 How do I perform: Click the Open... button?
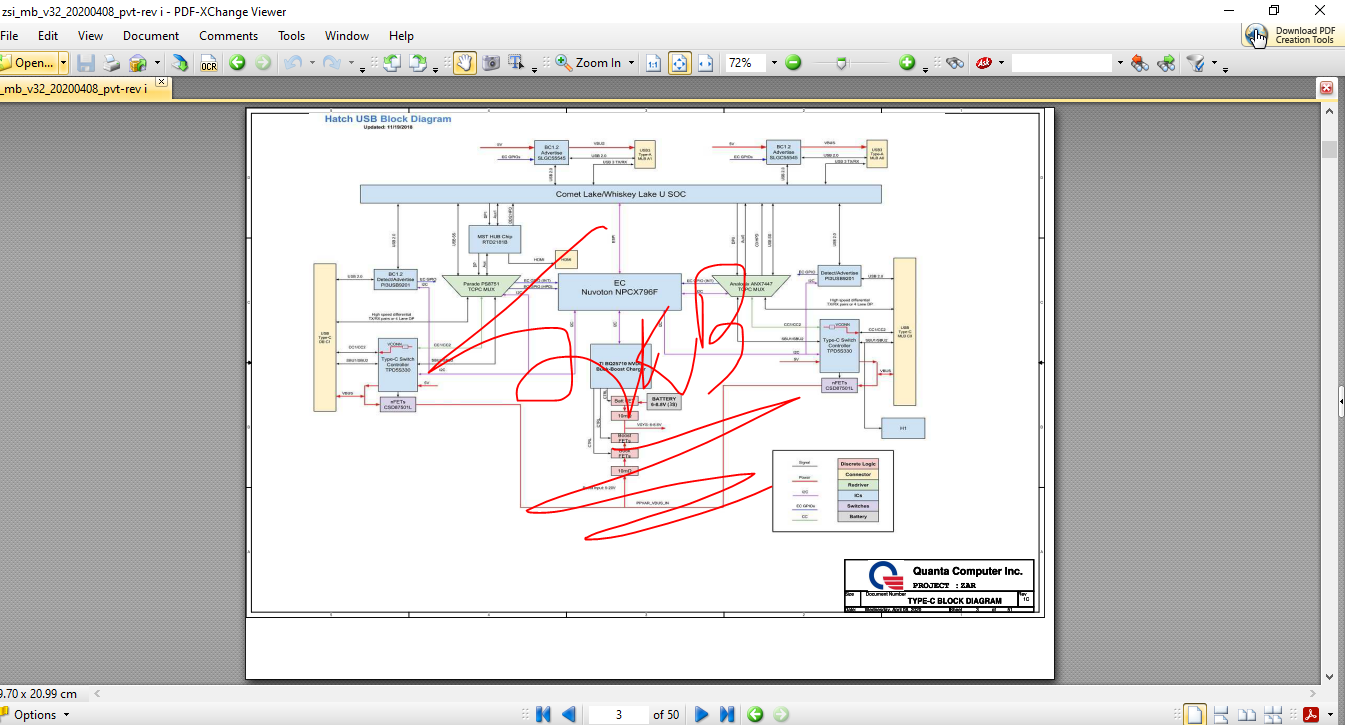click(x=28, y=63)
